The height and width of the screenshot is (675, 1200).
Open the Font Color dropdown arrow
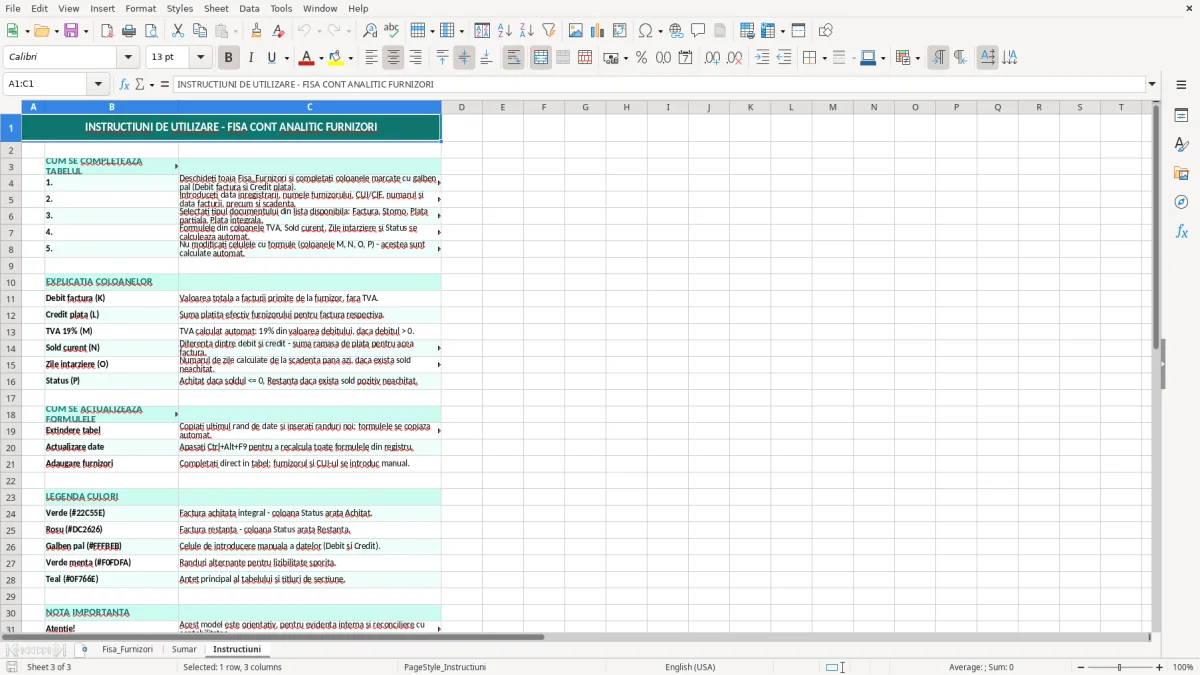click(x=321, y=58)
